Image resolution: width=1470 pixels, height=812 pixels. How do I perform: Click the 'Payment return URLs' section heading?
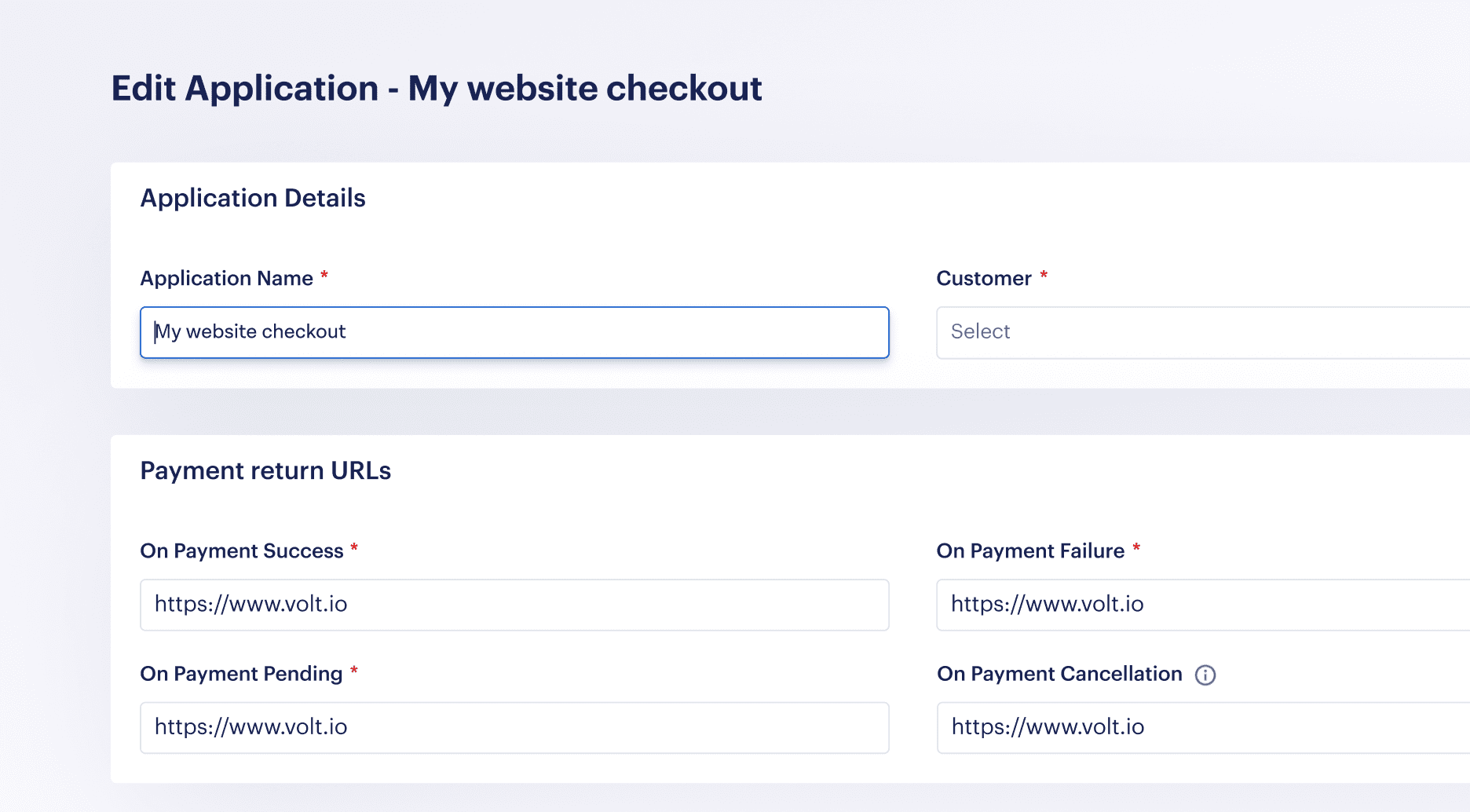[x=266, y=470]
